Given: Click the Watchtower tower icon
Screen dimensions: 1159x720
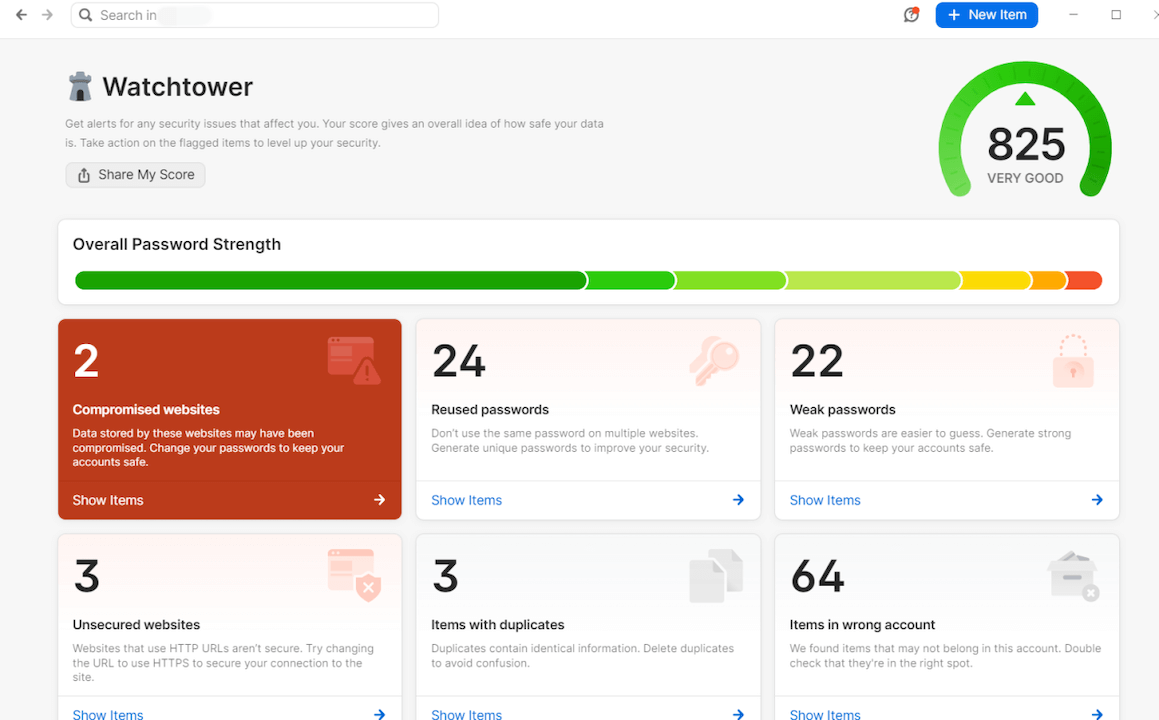Looking at the screenshot, I should click(78, 85).
